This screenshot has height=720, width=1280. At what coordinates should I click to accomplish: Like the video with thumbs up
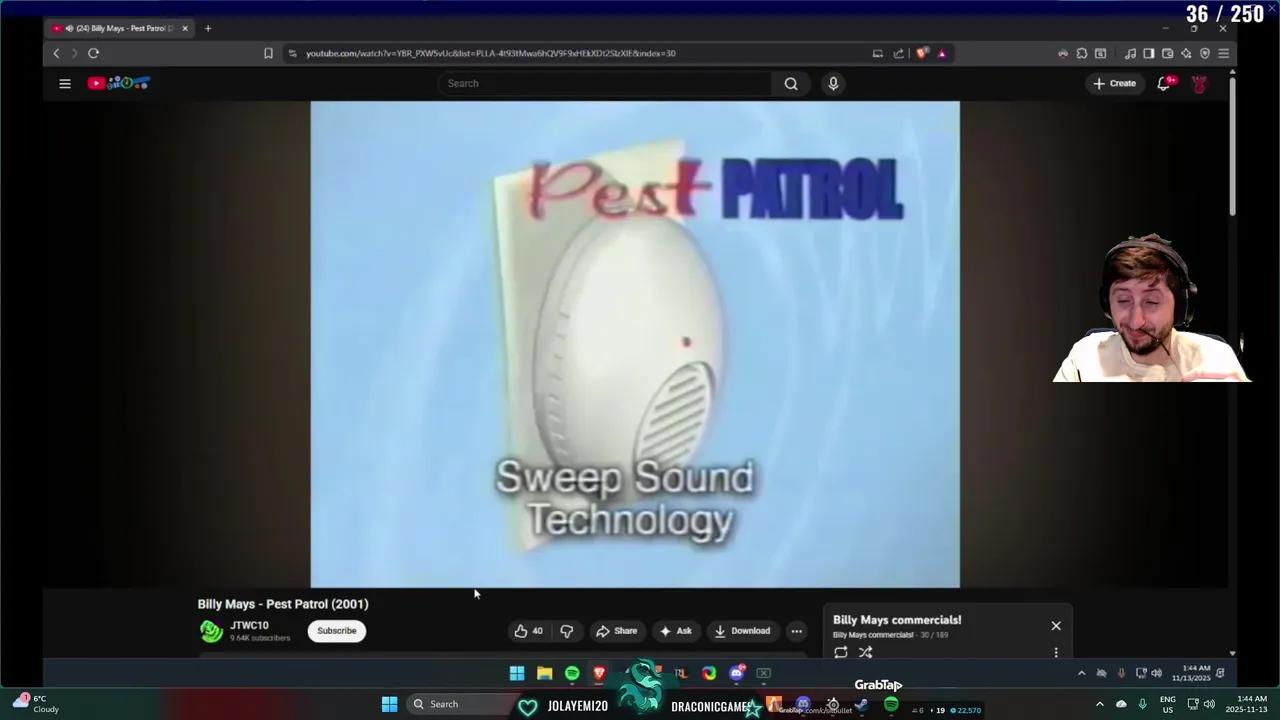coord(528,631)
